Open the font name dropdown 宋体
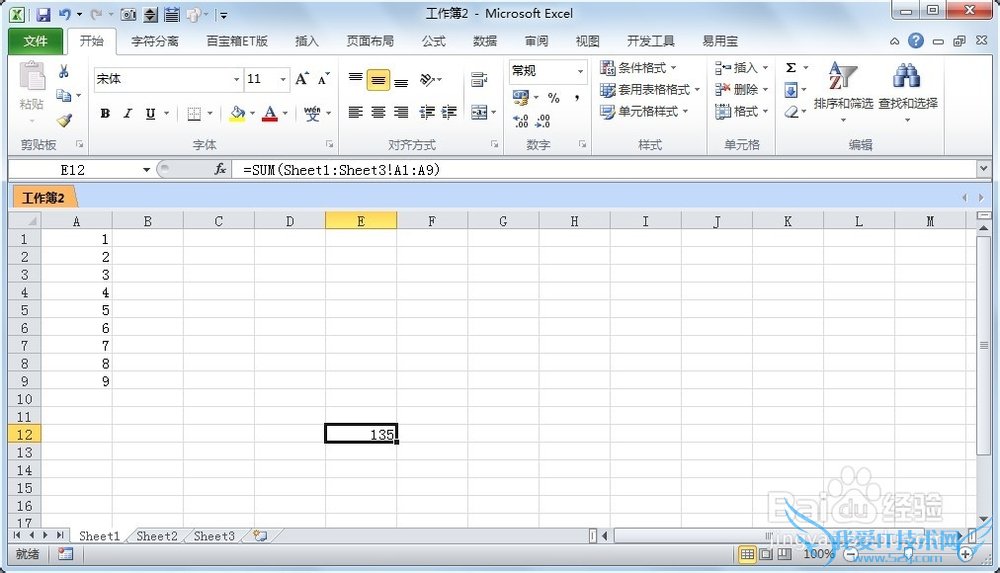 (x=236, y=79)
